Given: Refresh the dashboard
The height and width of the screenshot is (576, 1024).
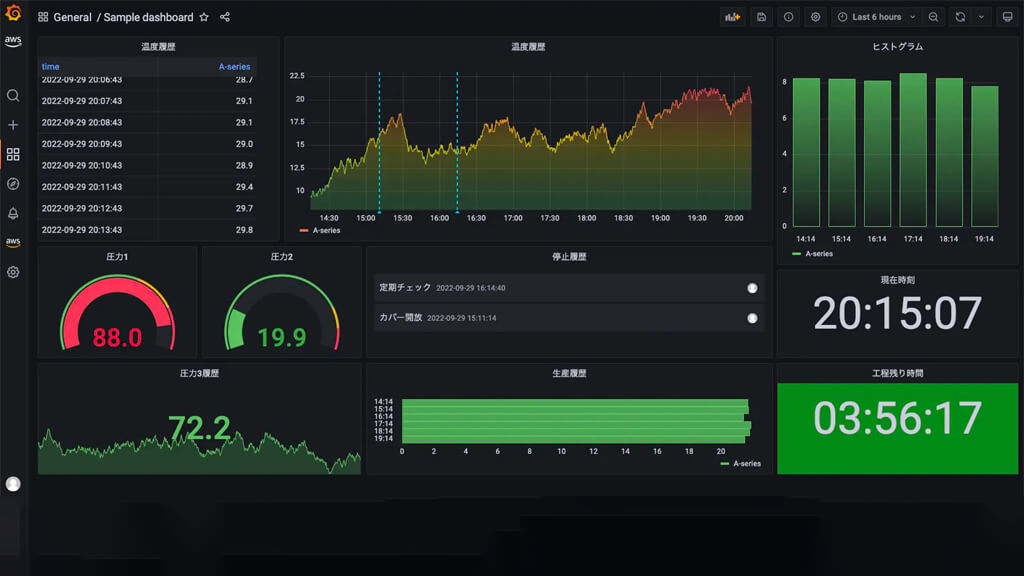Looking at the screenshot, I should click(960, 17).
